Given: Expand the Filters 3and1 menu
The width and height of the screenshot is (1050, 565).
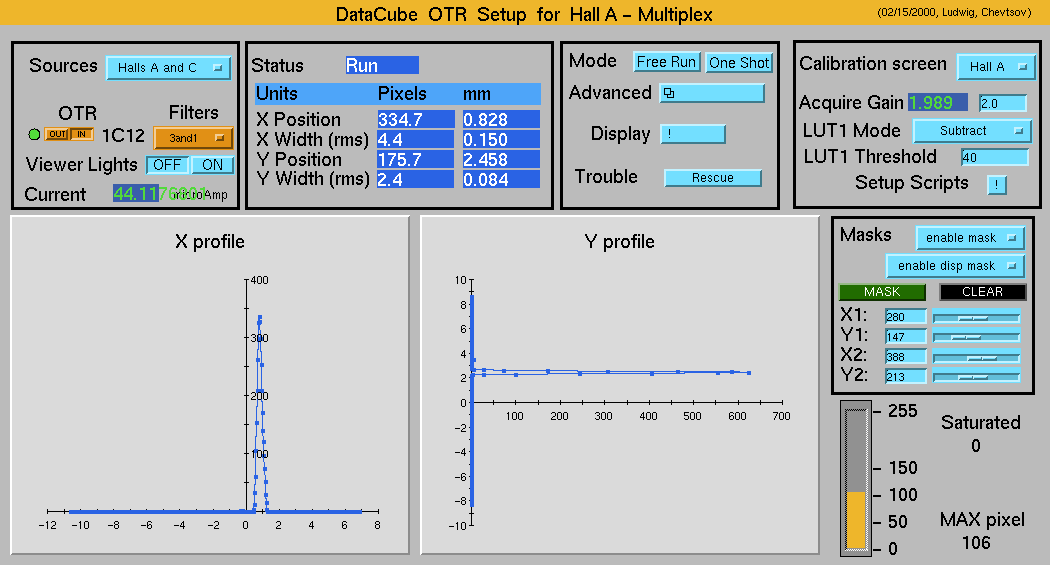Looking at the screenshot, I should (x=193, y=138).
